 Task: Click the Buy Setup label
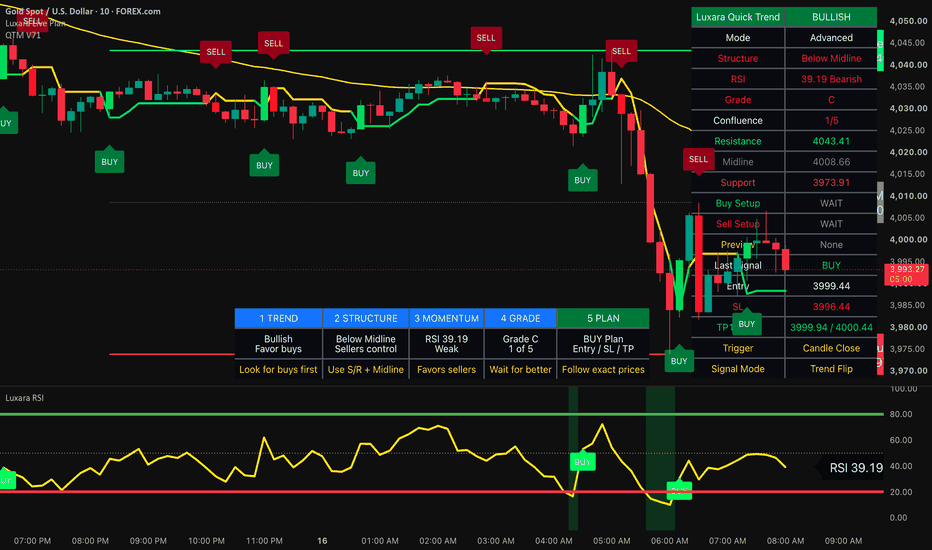tap(738, 203)
